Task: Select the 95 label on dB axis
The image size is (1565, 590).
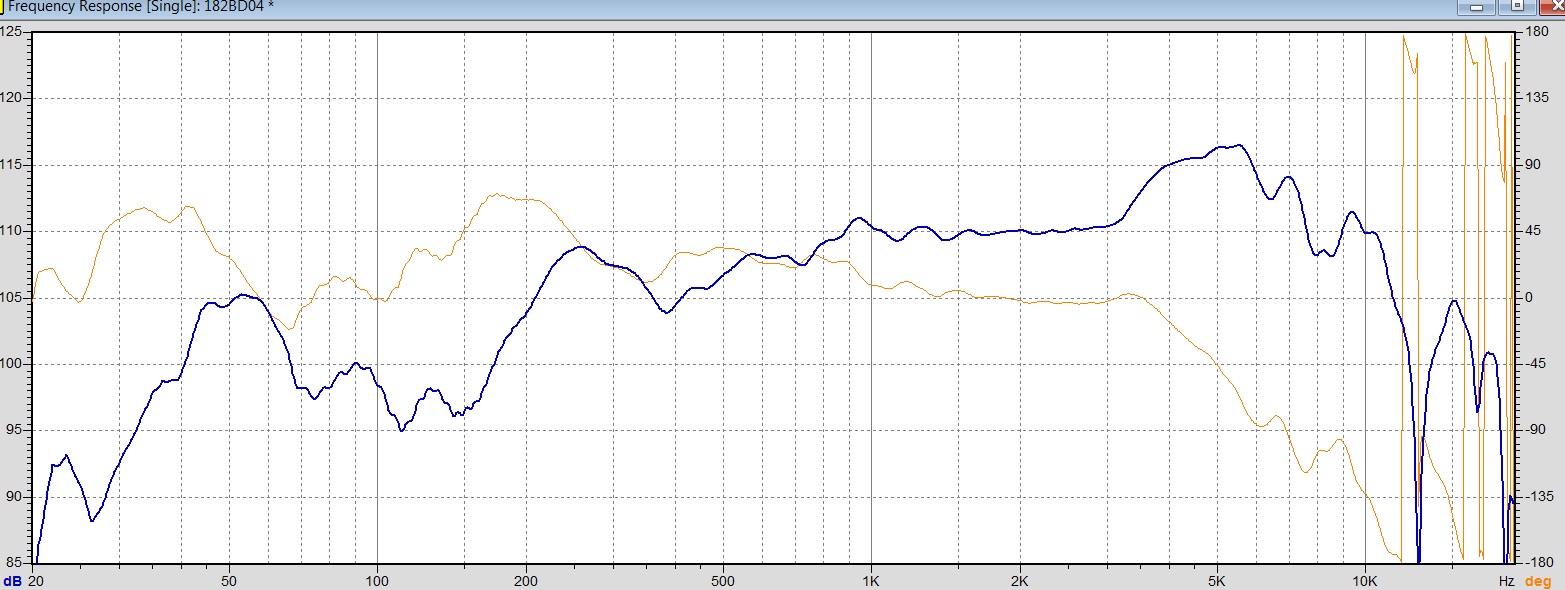Action: click(14, 430)
